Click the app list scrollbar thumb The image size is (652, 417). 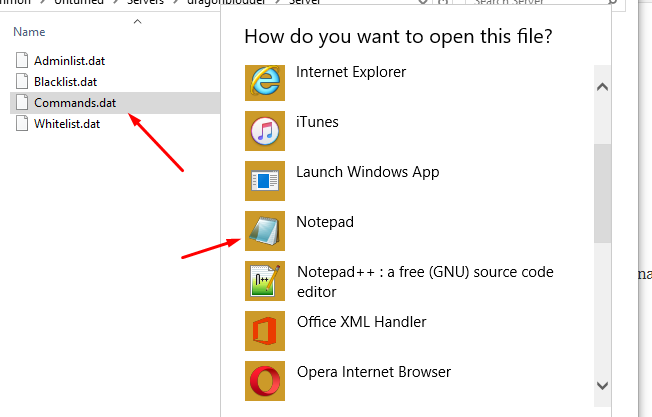603,193
